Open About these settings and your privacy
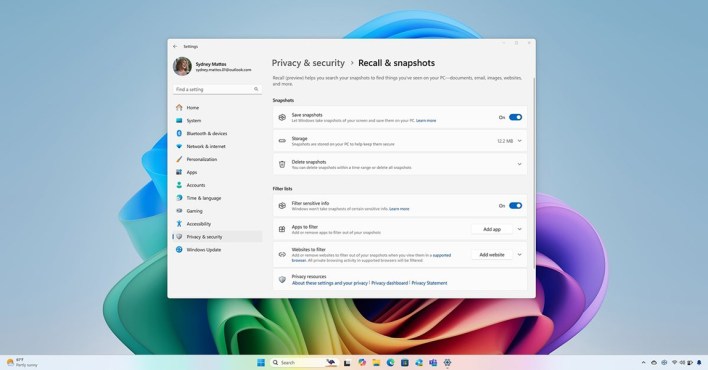This screenshot has width=708, height=370. click(x=330, y=283)
